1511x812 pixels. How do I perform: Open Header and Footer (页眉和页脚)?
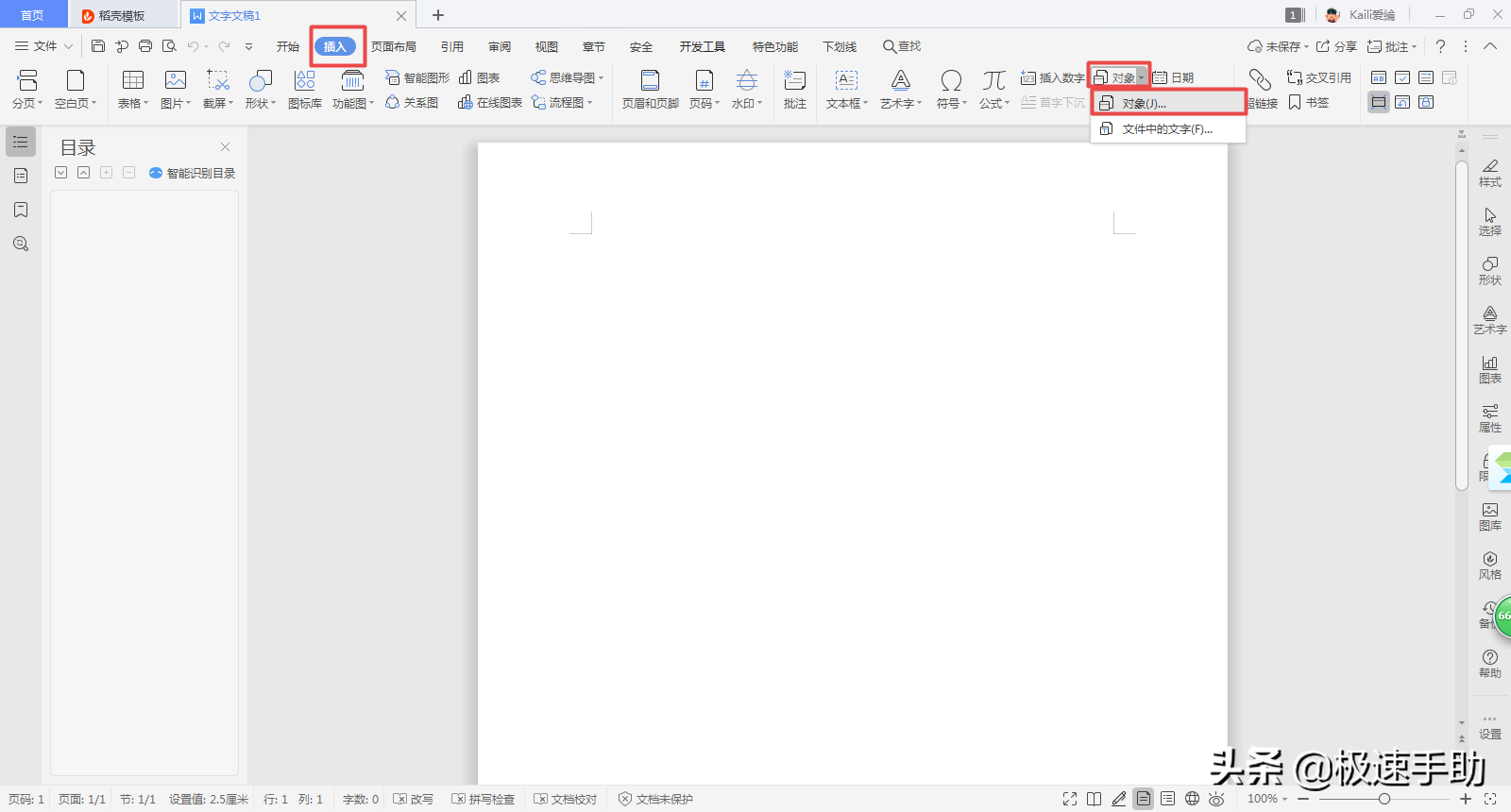coord(651,90)
